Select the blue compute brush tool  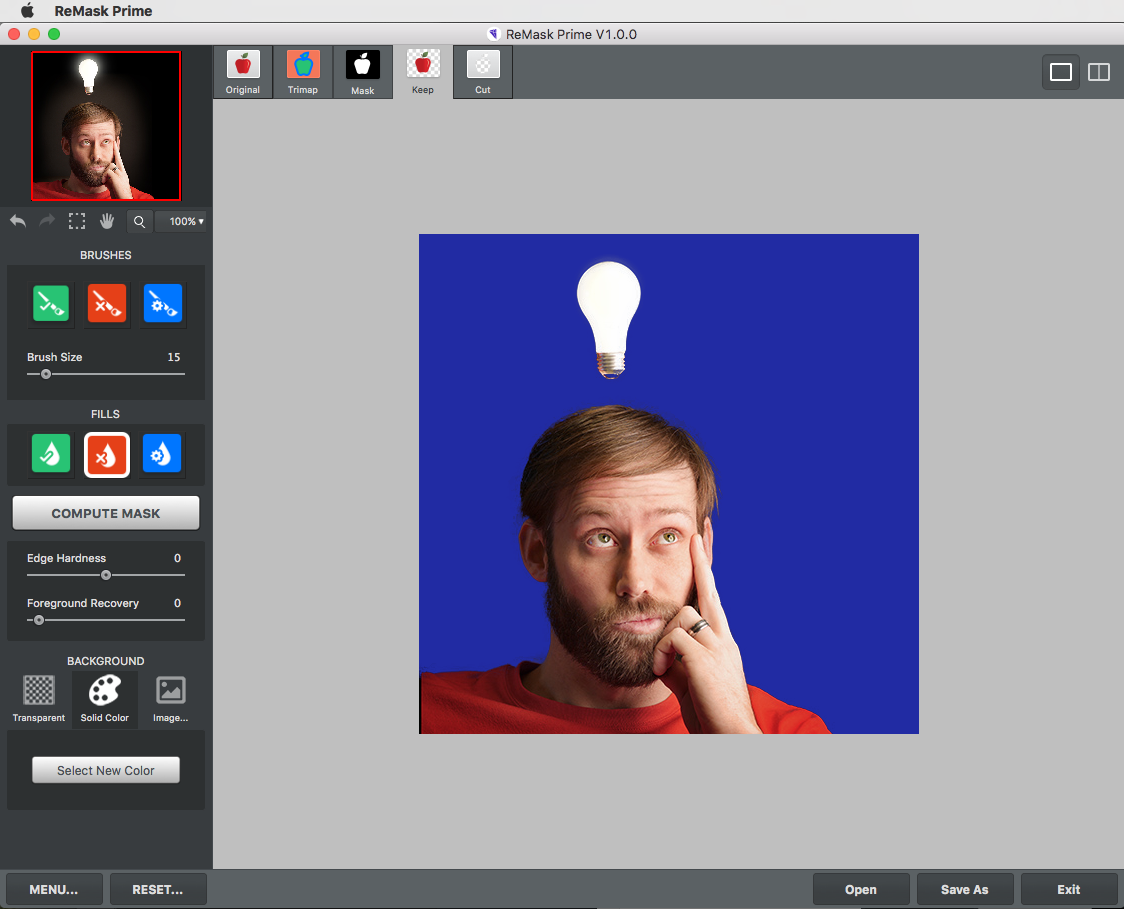coord(162,303)
